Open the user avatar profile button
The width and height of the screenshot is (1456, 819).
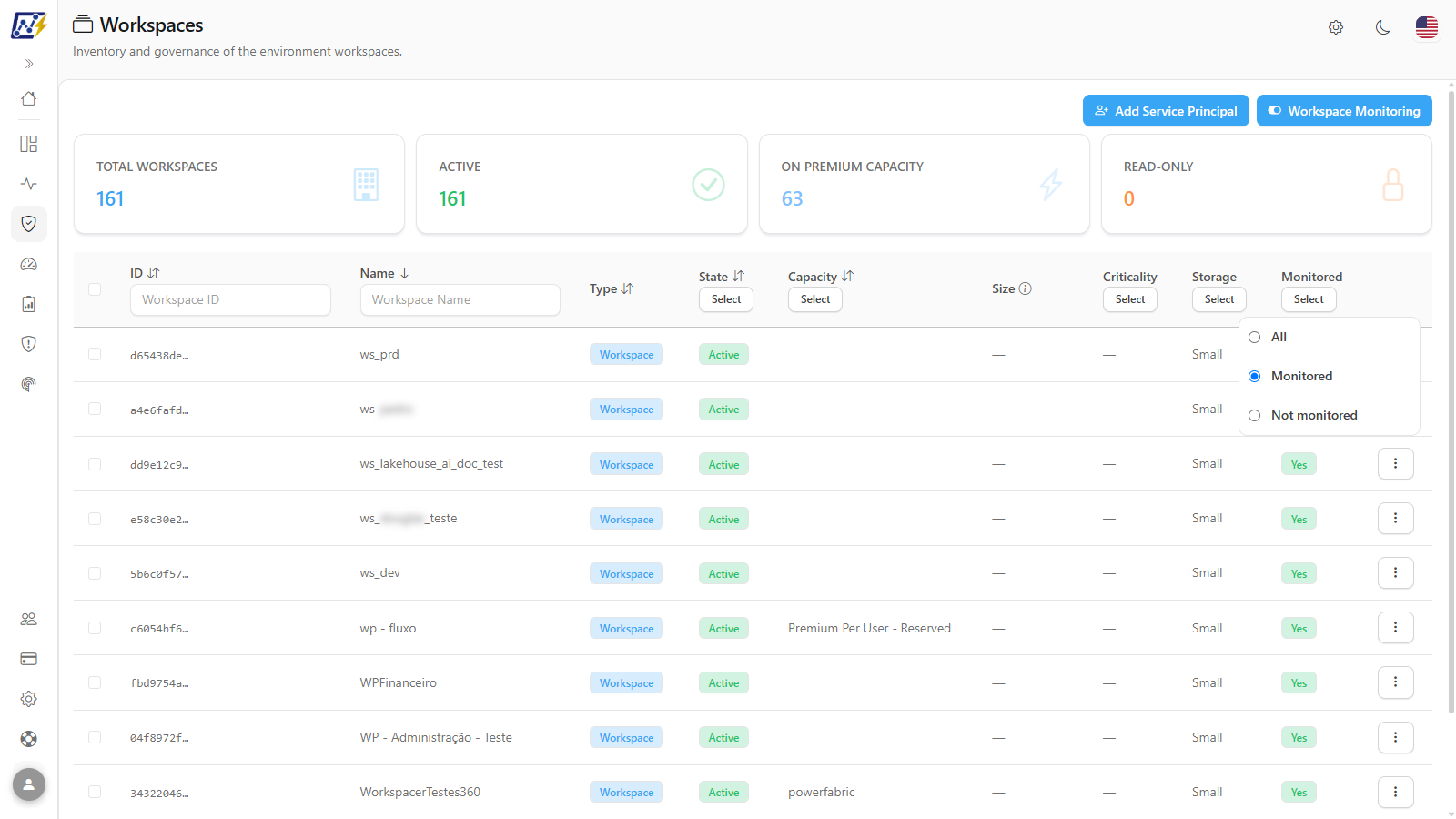click(29, 784)
